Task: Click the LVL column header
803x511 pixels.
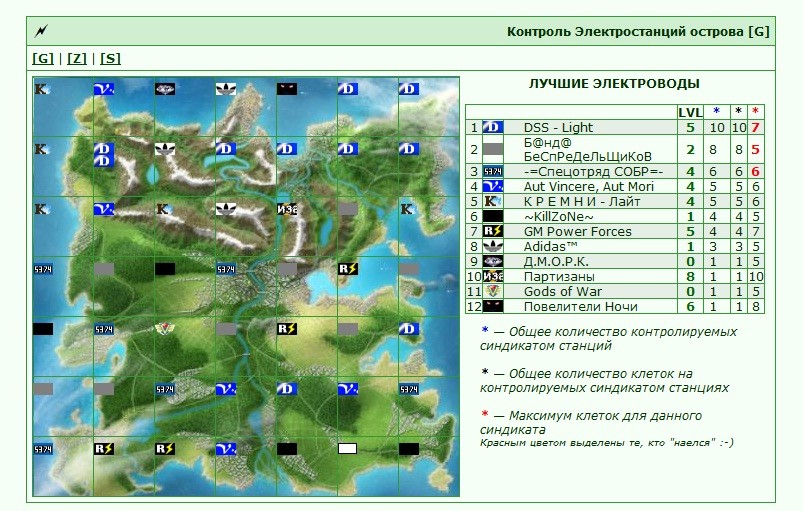Action: (690, 113)
